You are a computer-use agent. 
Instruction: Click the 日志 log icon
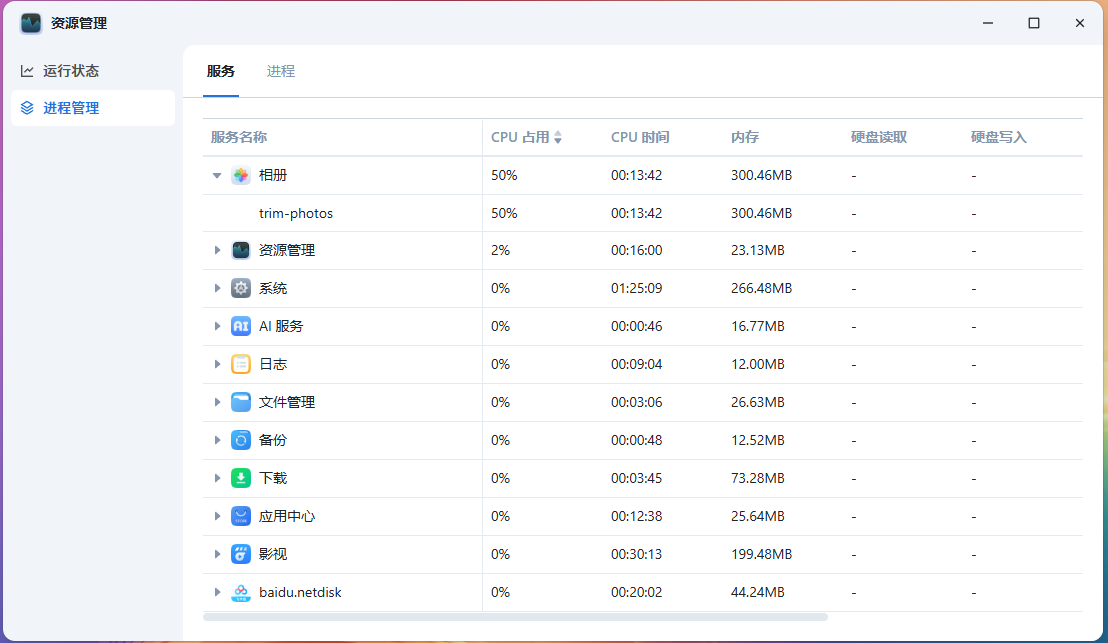[241, 364]
